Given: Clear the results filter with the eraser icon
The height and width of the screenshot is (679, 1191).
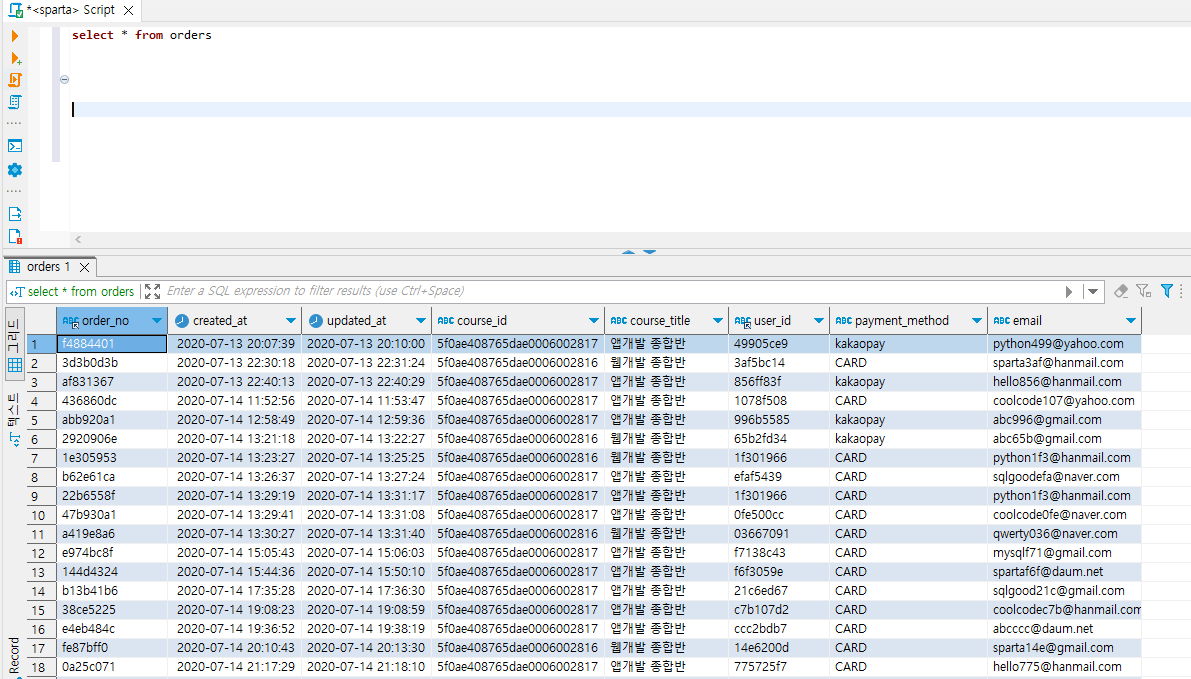Looking at the screenshot, I should 1122,291.
